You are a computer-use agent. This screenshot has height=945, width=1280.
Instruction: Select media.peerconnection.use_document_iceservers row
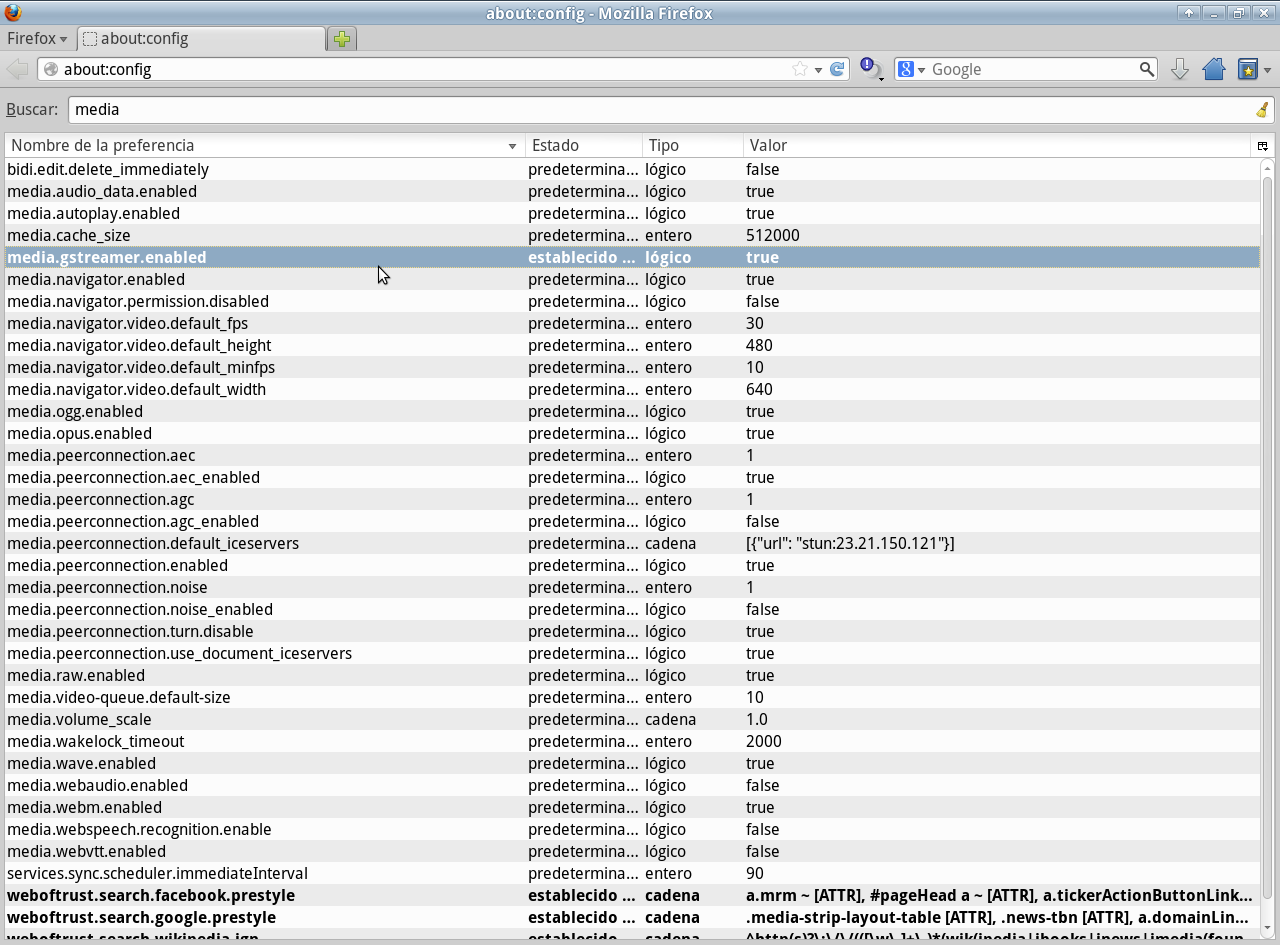coord(632,653)
